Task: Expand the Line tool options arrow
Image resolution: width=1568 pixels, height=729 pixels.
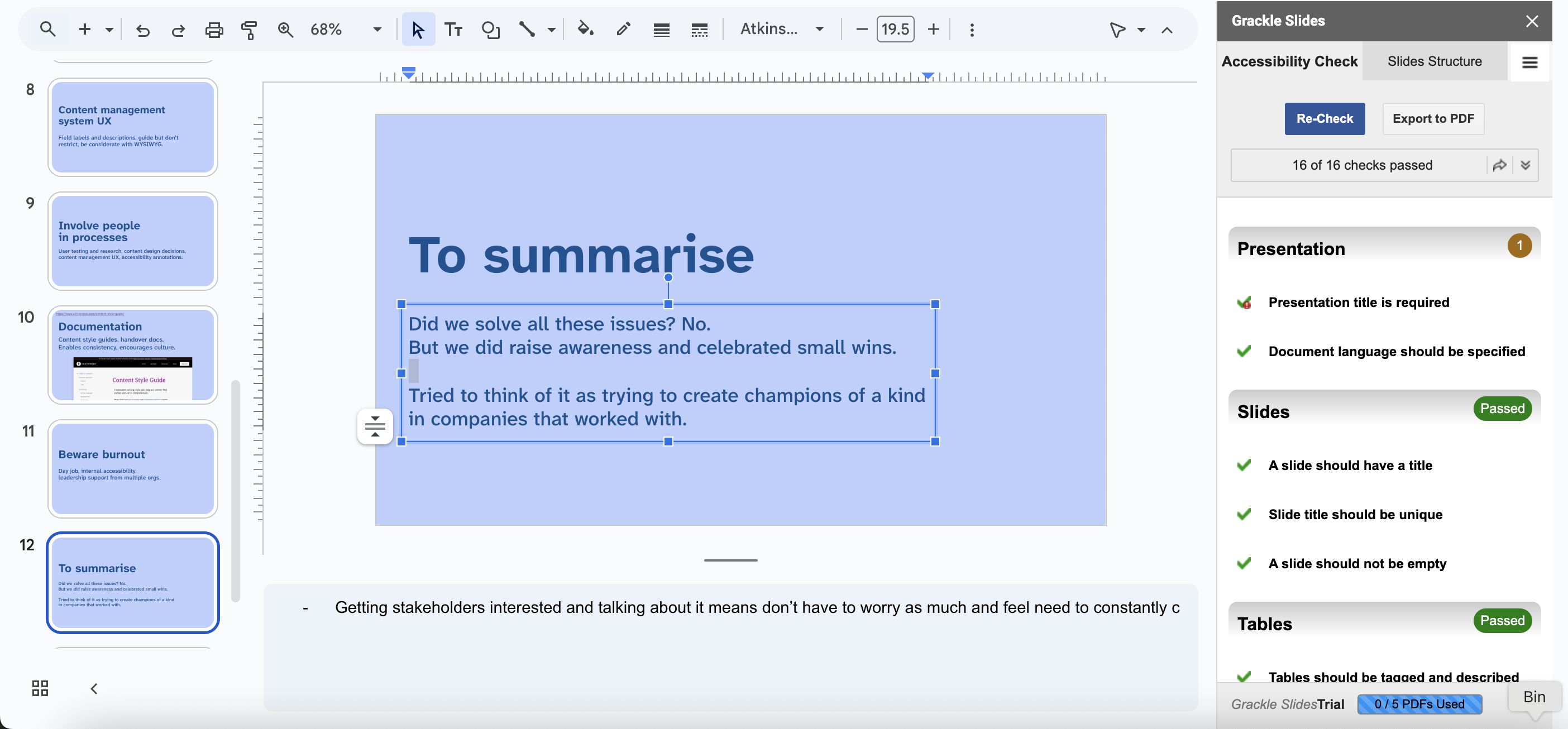Action: click(x=551, y=28)
